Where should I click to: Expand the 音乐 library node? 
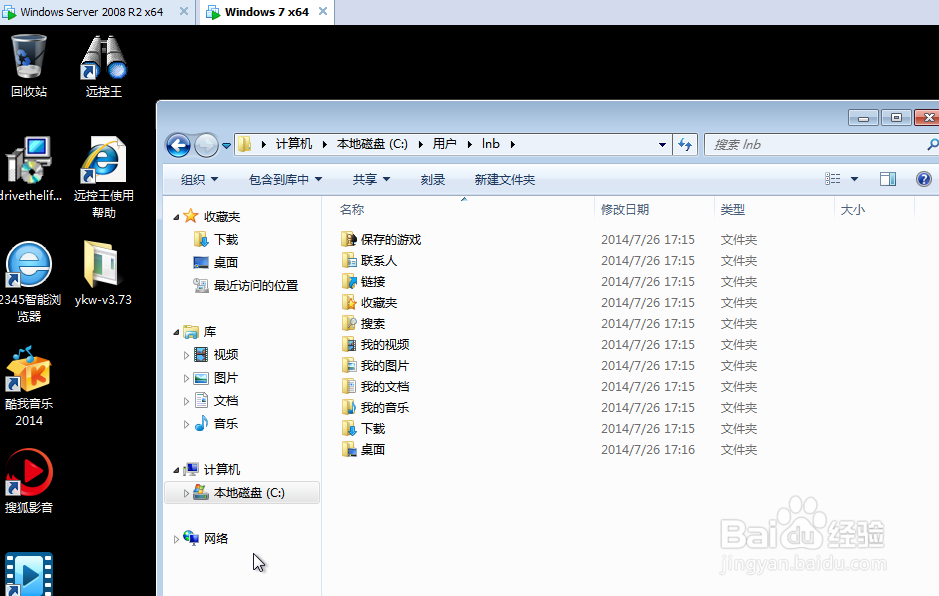(x=186, y=424)
